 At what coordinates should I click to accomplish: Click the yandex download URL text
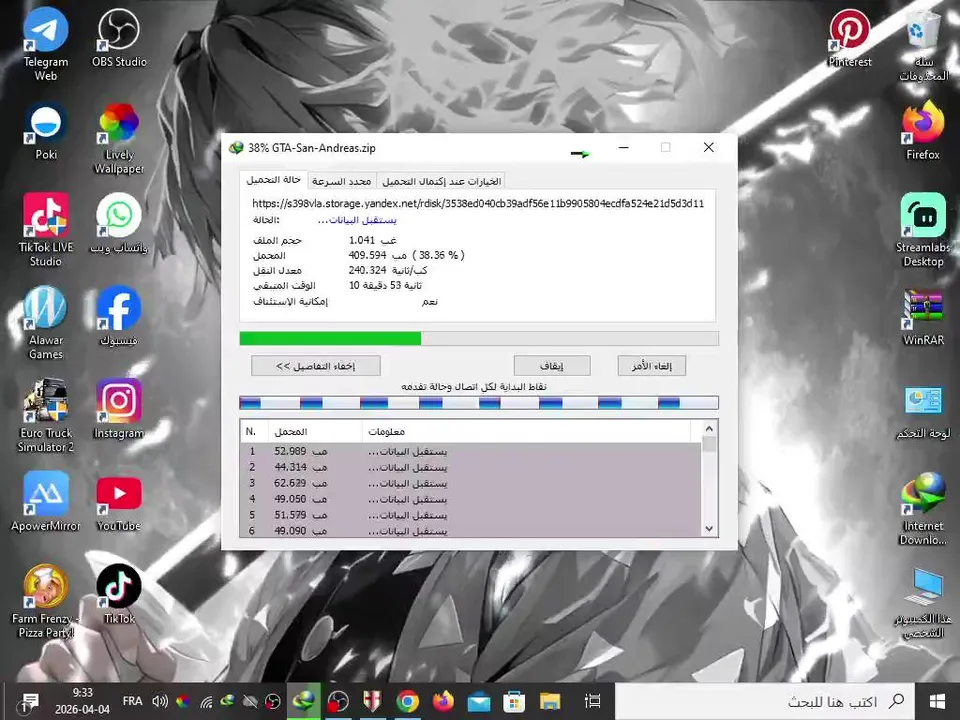point(478,203)
